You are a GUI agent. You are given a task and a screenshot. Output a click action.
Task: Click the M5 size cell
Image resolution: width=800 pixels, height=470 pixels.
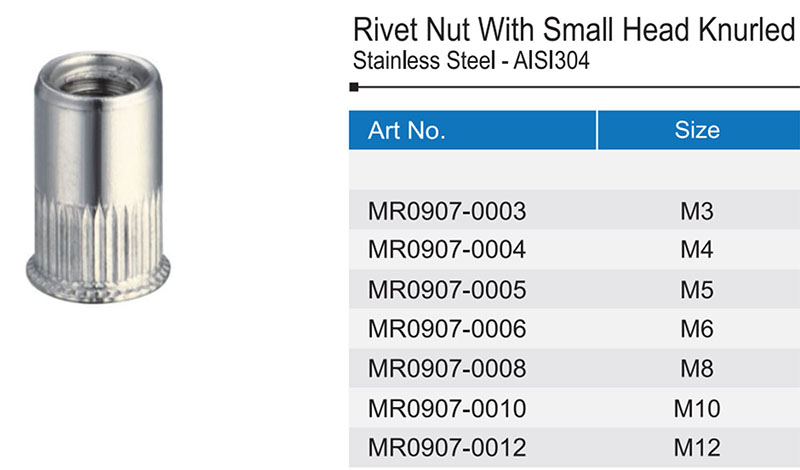click(x=696, y=290)
